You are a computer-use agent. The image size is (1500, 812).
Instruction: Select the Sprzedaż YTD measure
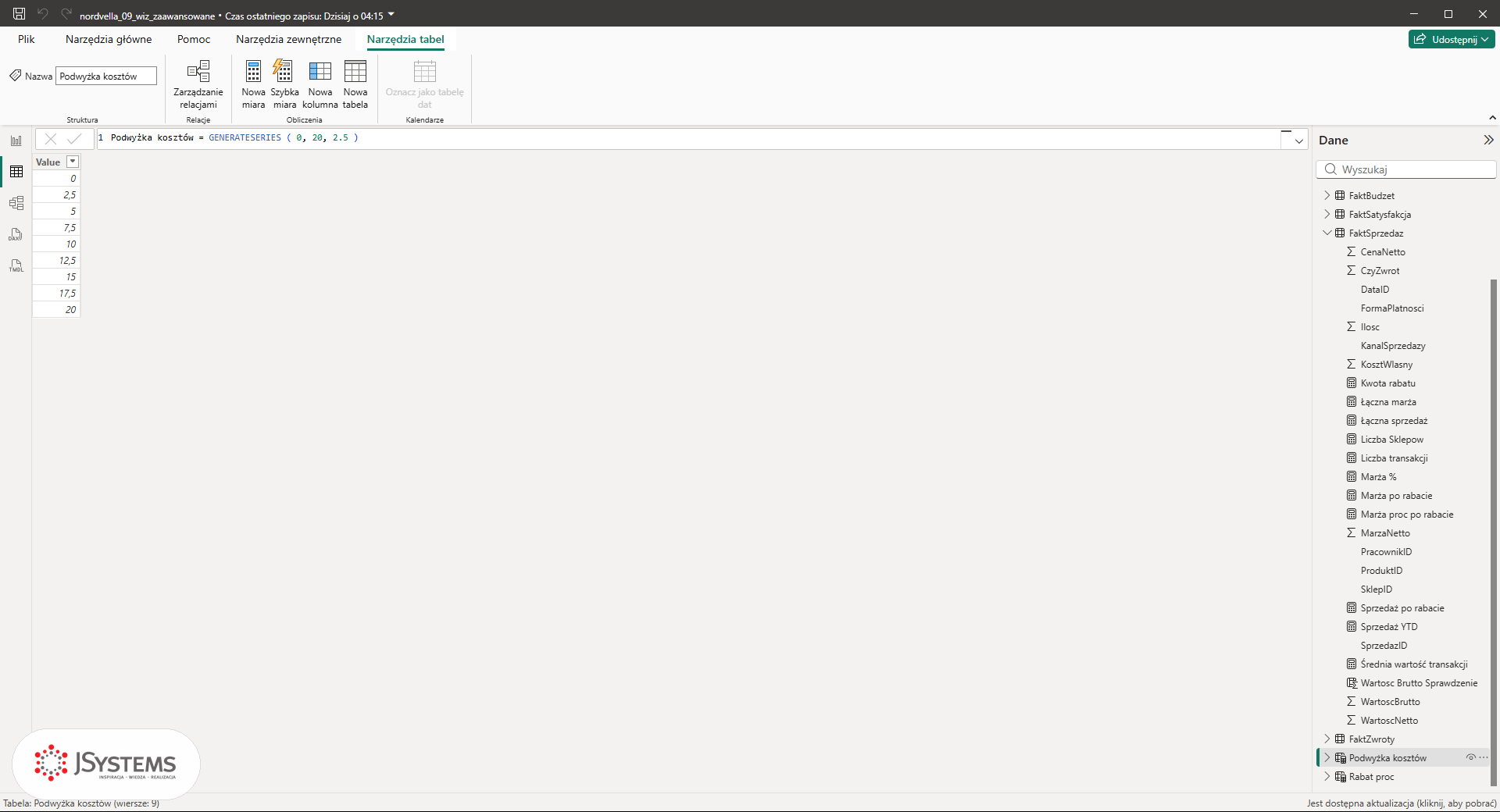(1389, 626)
